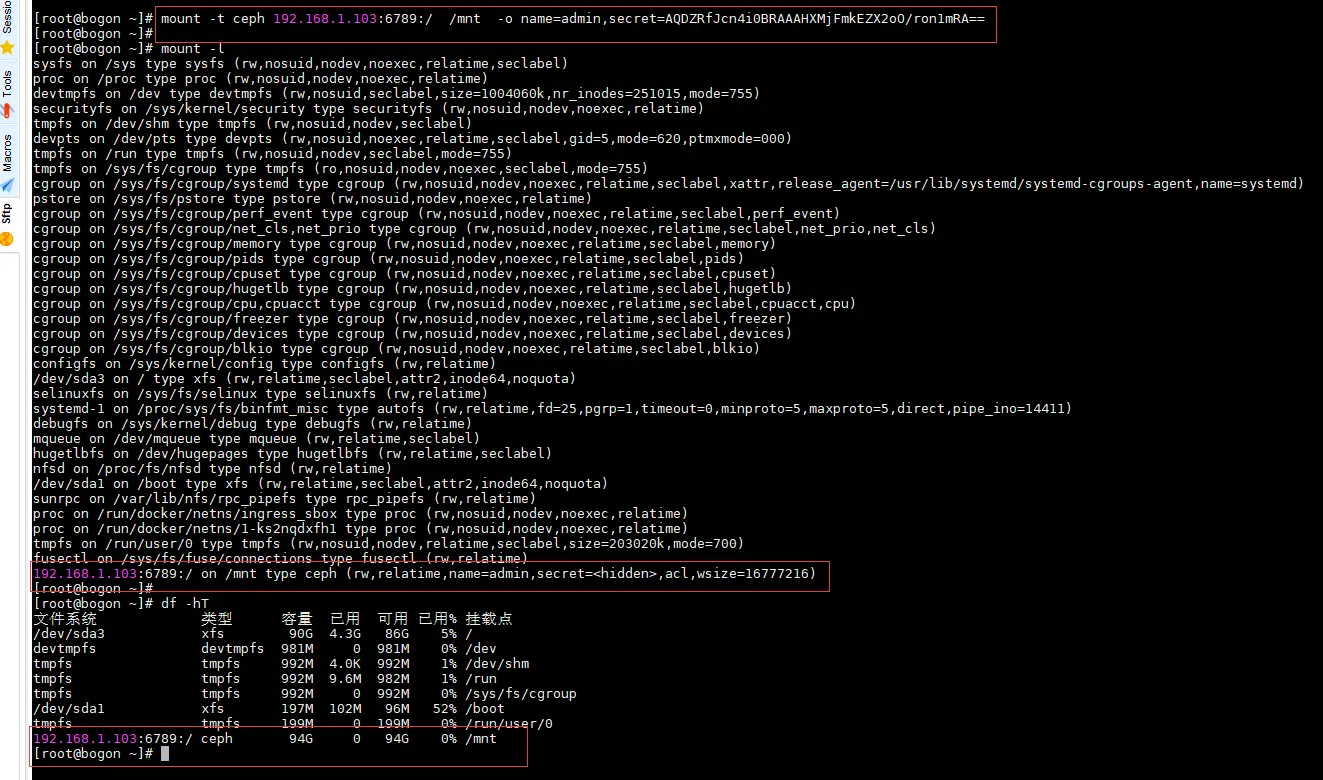Click the 'hugetlbfs on /dev/hugepages' line
Image resolution: width=1323 pixels, height=780 pixels.
tap(292, 454)
